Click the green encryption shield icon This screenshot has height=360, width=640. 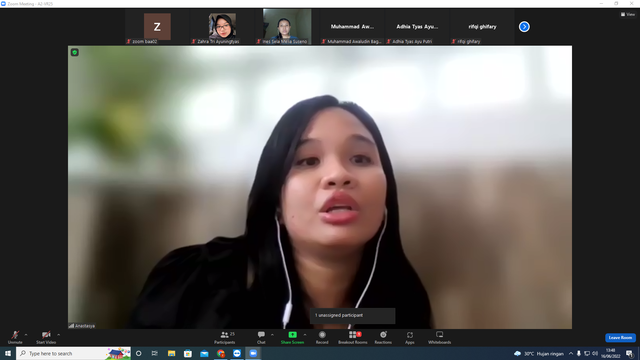[x=75, y=52]
